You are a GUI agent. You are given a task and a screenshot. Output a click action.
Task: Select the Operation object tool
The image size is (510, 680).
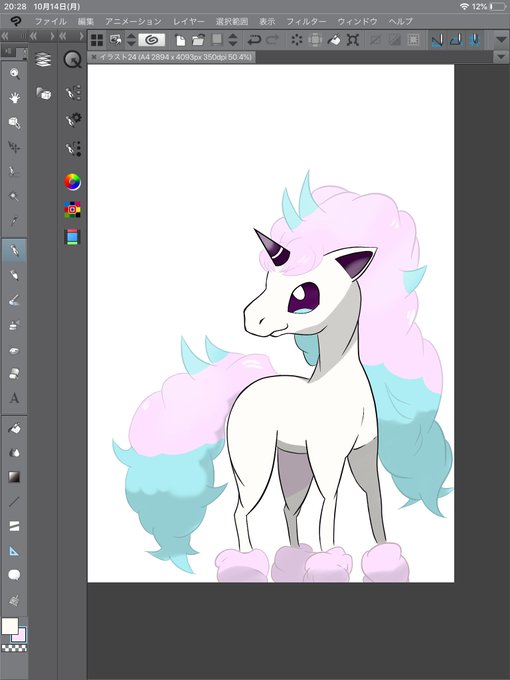coord(14,123)
